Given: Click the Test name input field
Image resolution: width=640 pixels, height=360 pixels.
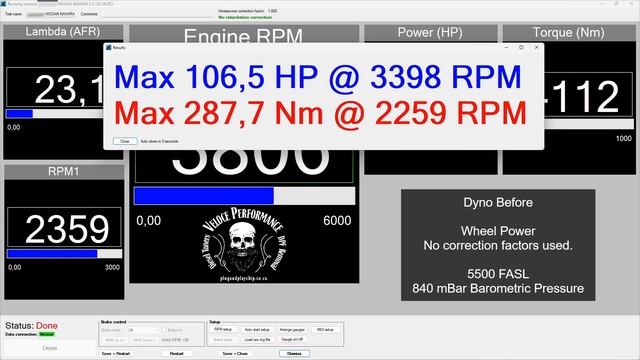Looking at the screenshot, I should click(51, 14).
